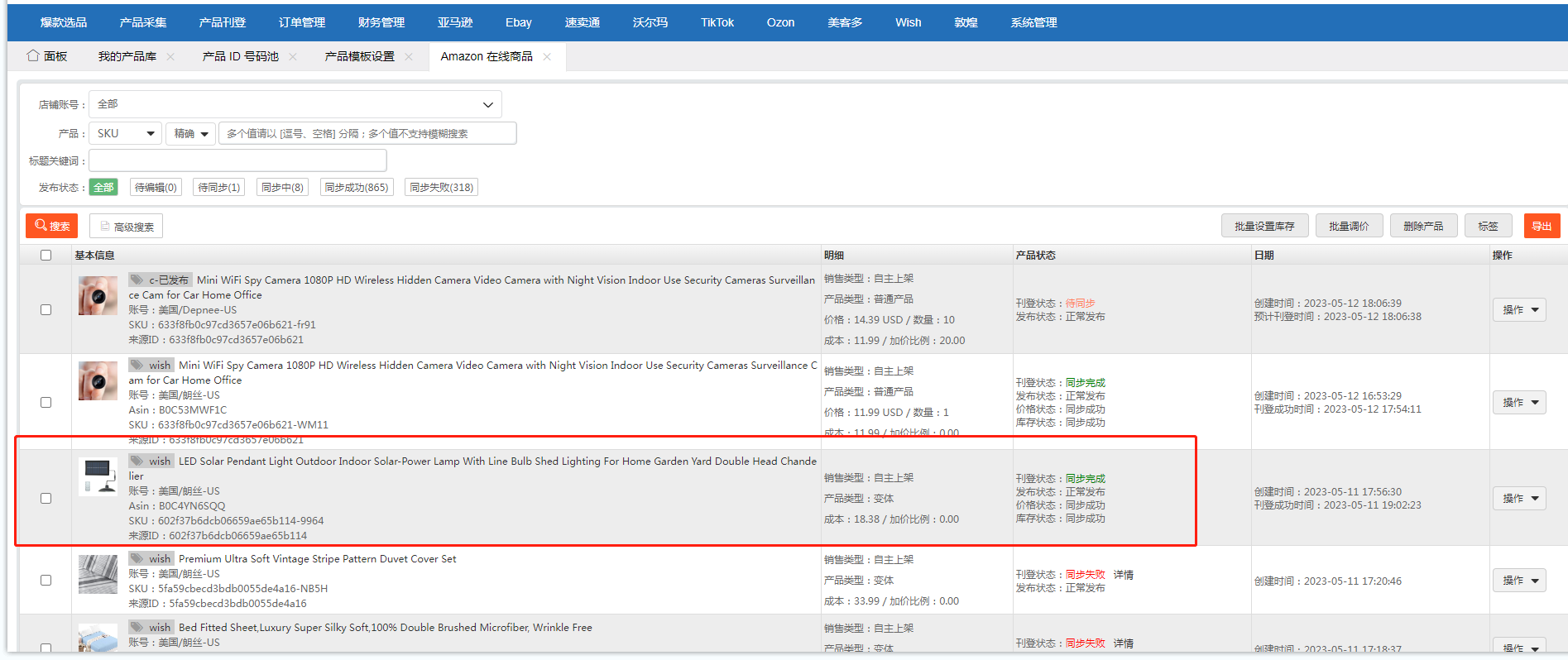The image size is (1568, 660).
Task: Click 批量设置库存 button
Action: coord(1264,226)
